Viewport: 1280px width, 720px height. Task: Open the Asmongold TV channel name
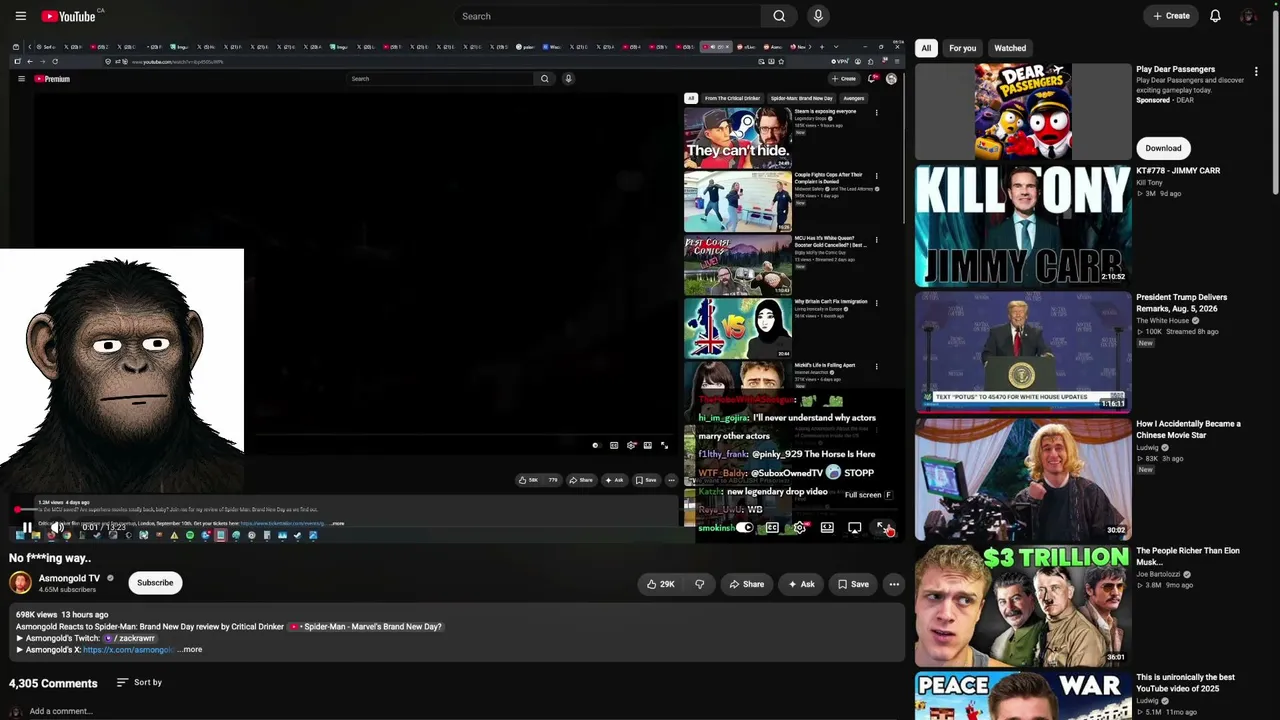[69, 578]
